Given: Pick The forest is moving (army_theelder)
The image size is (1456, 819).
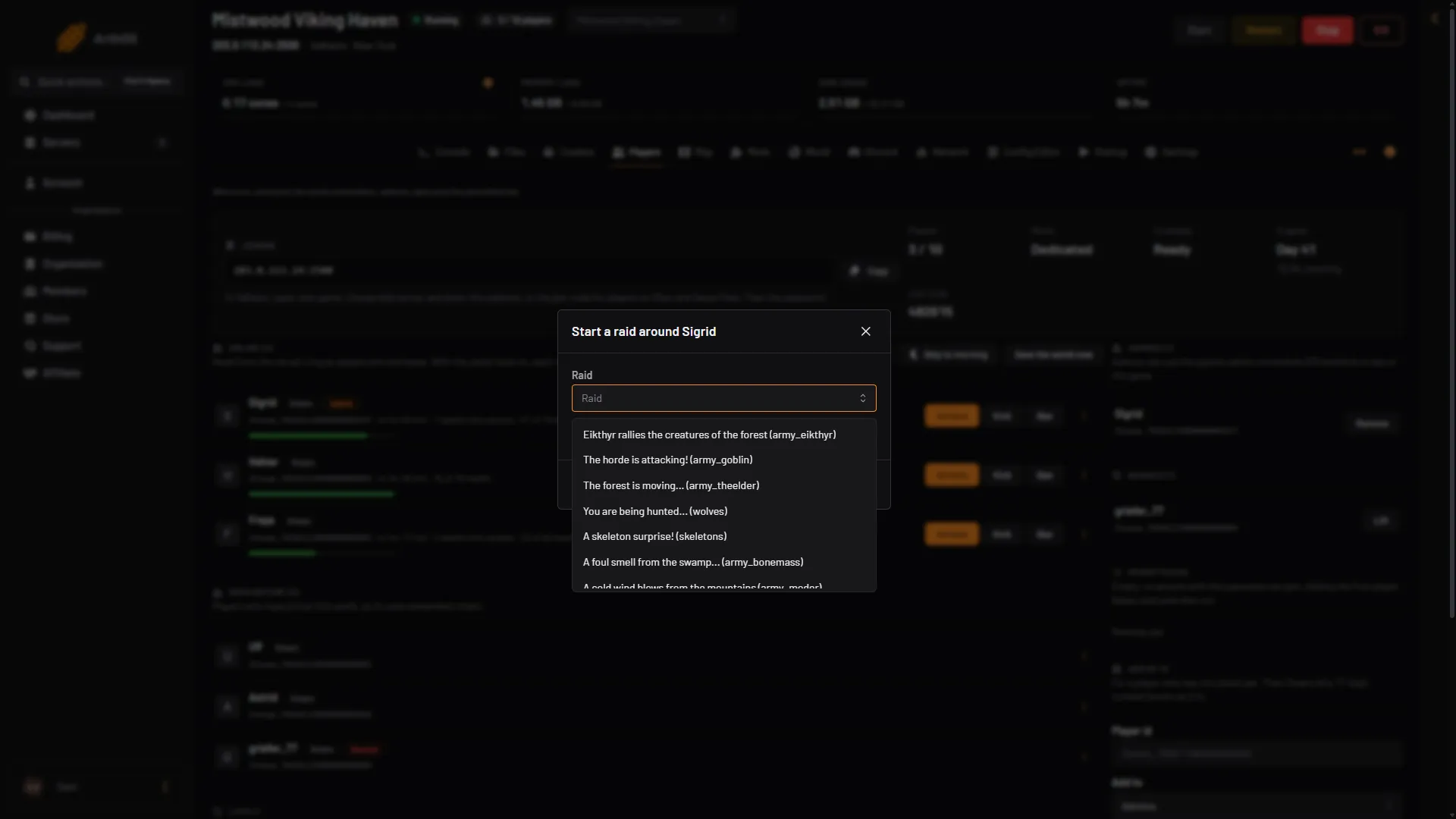Looking at the screenshot, I should (723, 485).
